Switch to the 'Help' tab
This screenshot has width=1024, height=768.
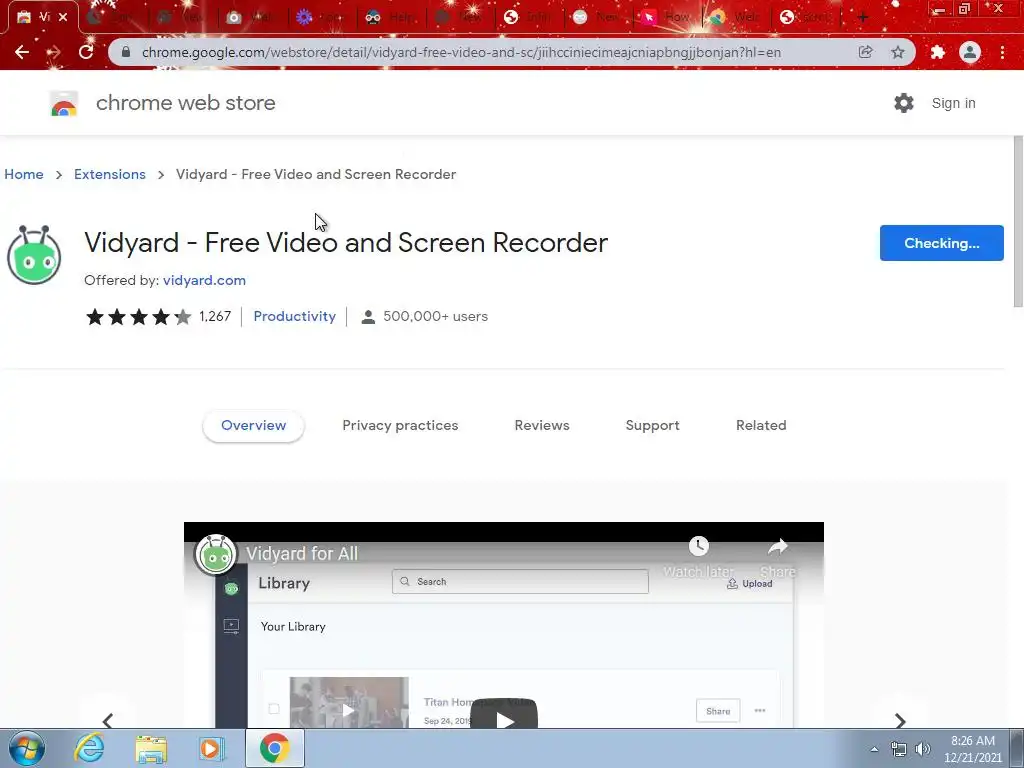pyautogui.click(x=391, y=18)
